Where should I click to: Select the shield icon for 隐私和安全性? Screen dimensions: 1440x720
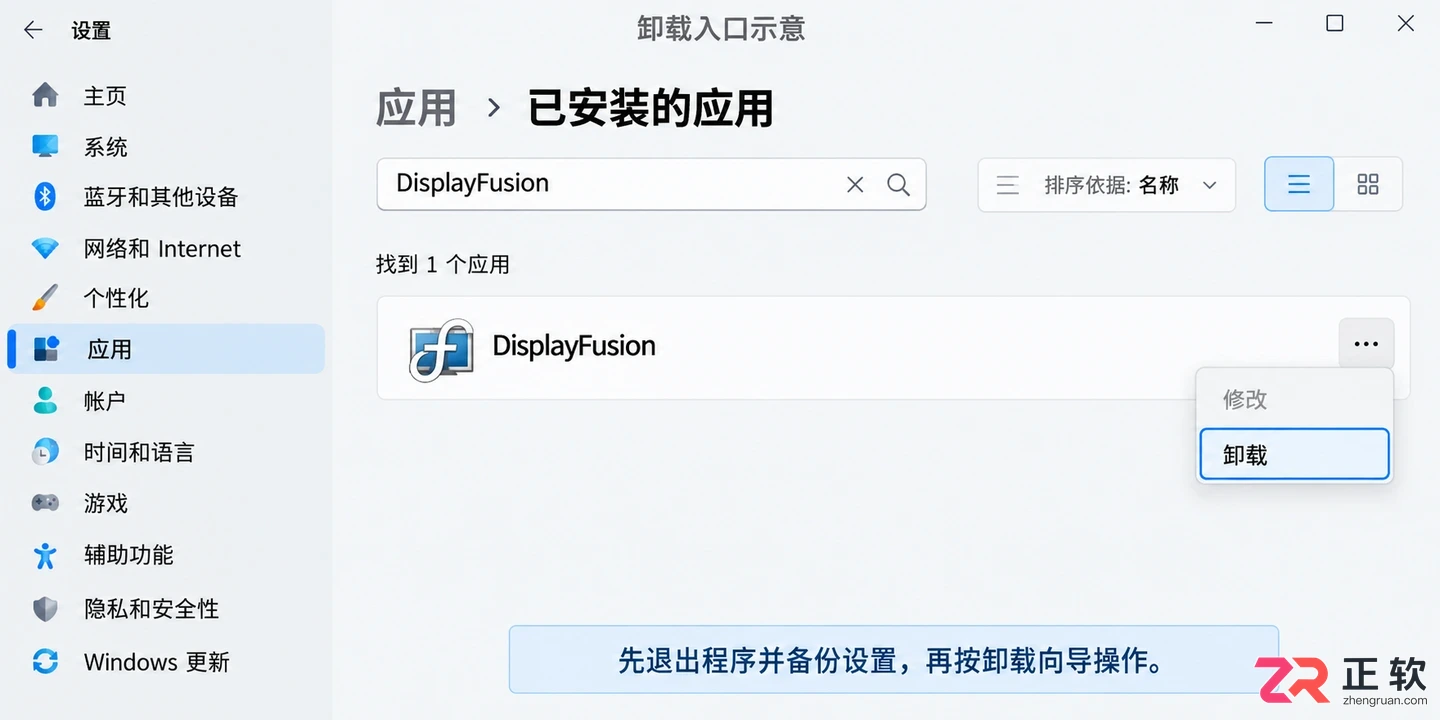coord(45,608)
